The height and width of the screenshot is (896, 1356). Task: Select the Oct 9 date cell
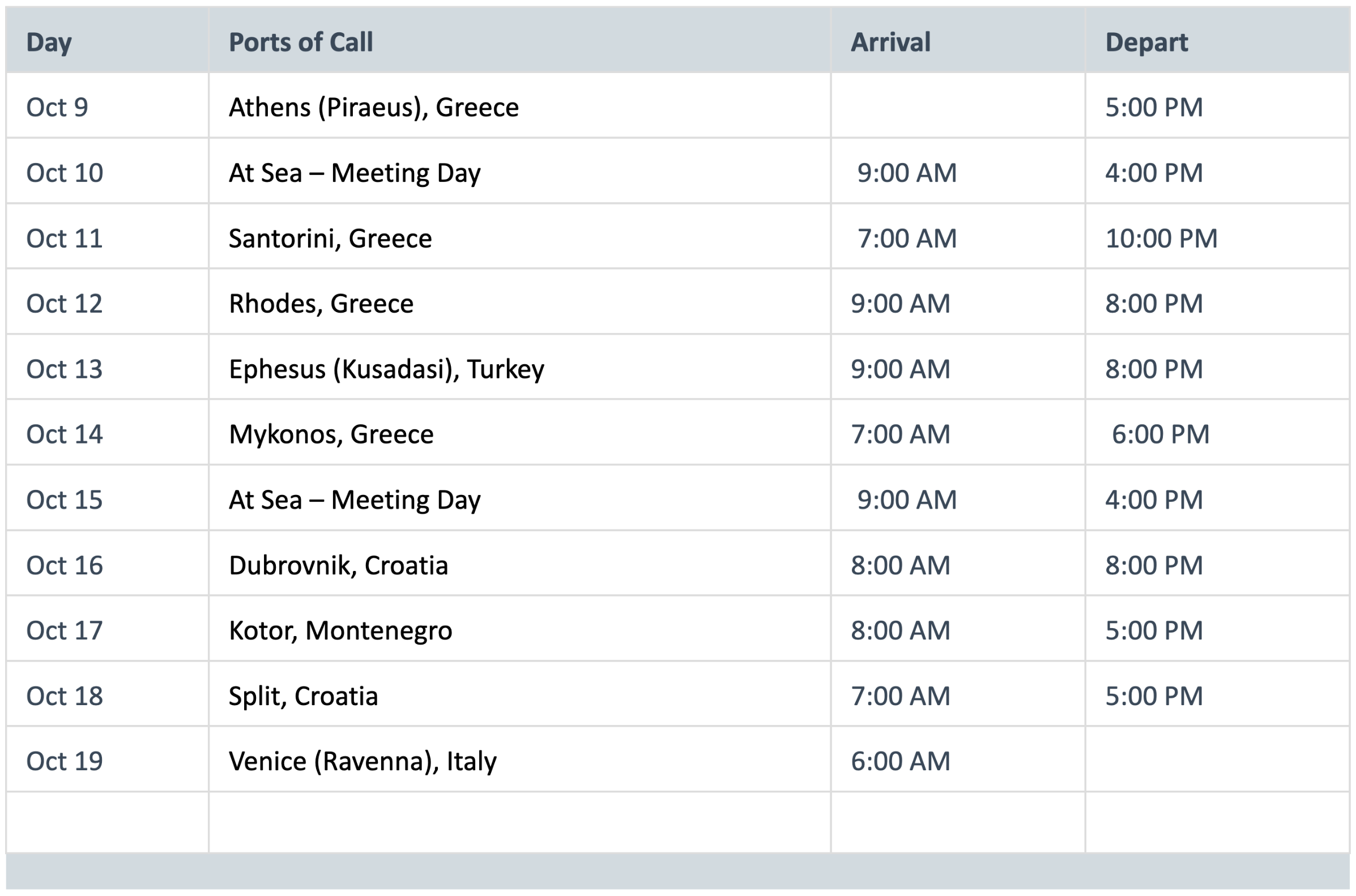coord(57,108)
